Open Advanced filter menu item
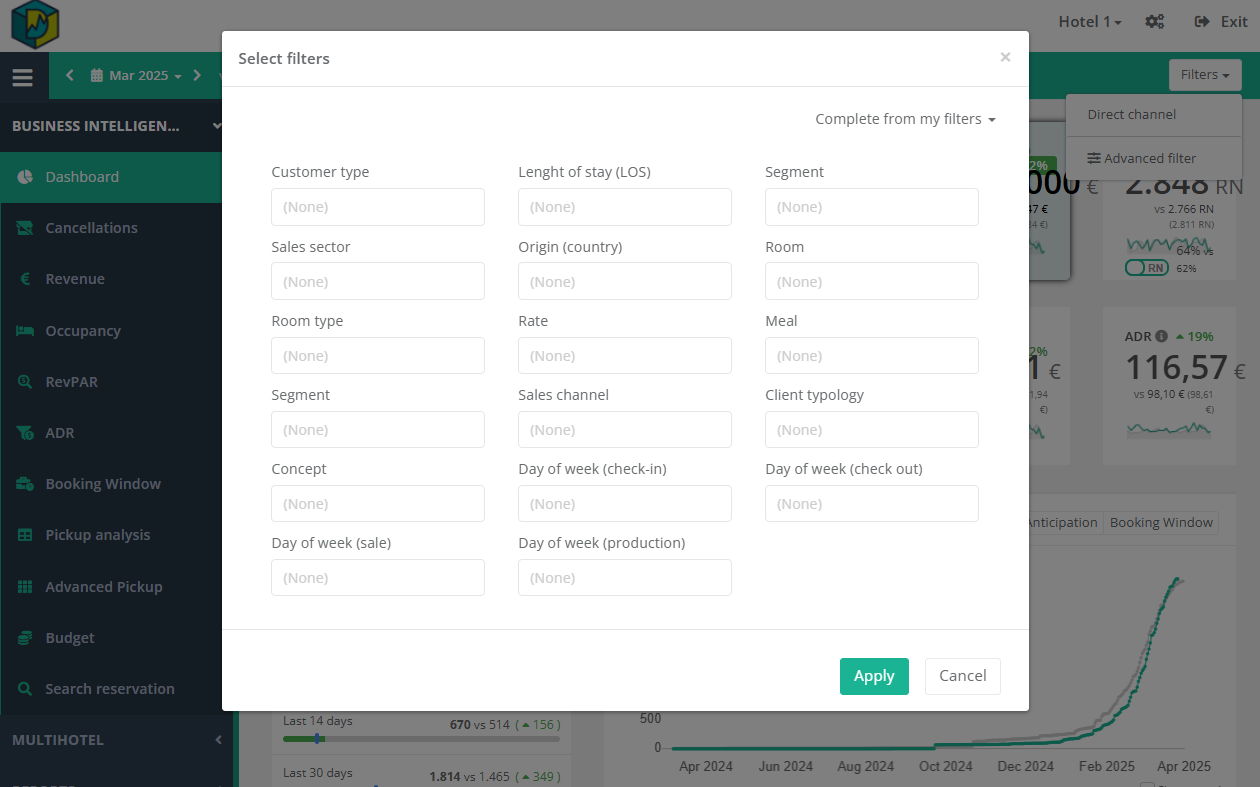This screenshot has height=787, width=1260. 1141,158
